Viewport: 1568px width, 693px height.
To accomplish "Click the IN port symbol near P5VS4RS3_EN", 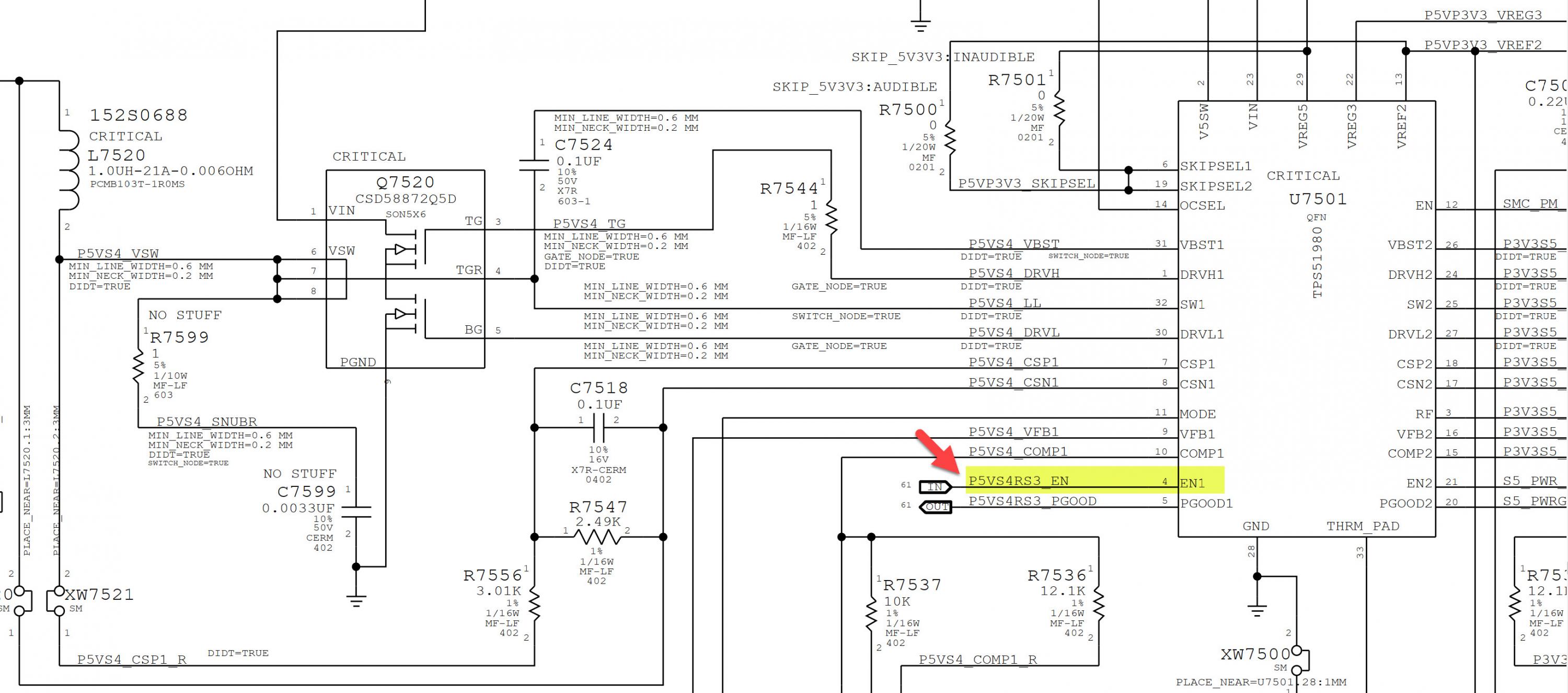I will [x=936, y=486].
